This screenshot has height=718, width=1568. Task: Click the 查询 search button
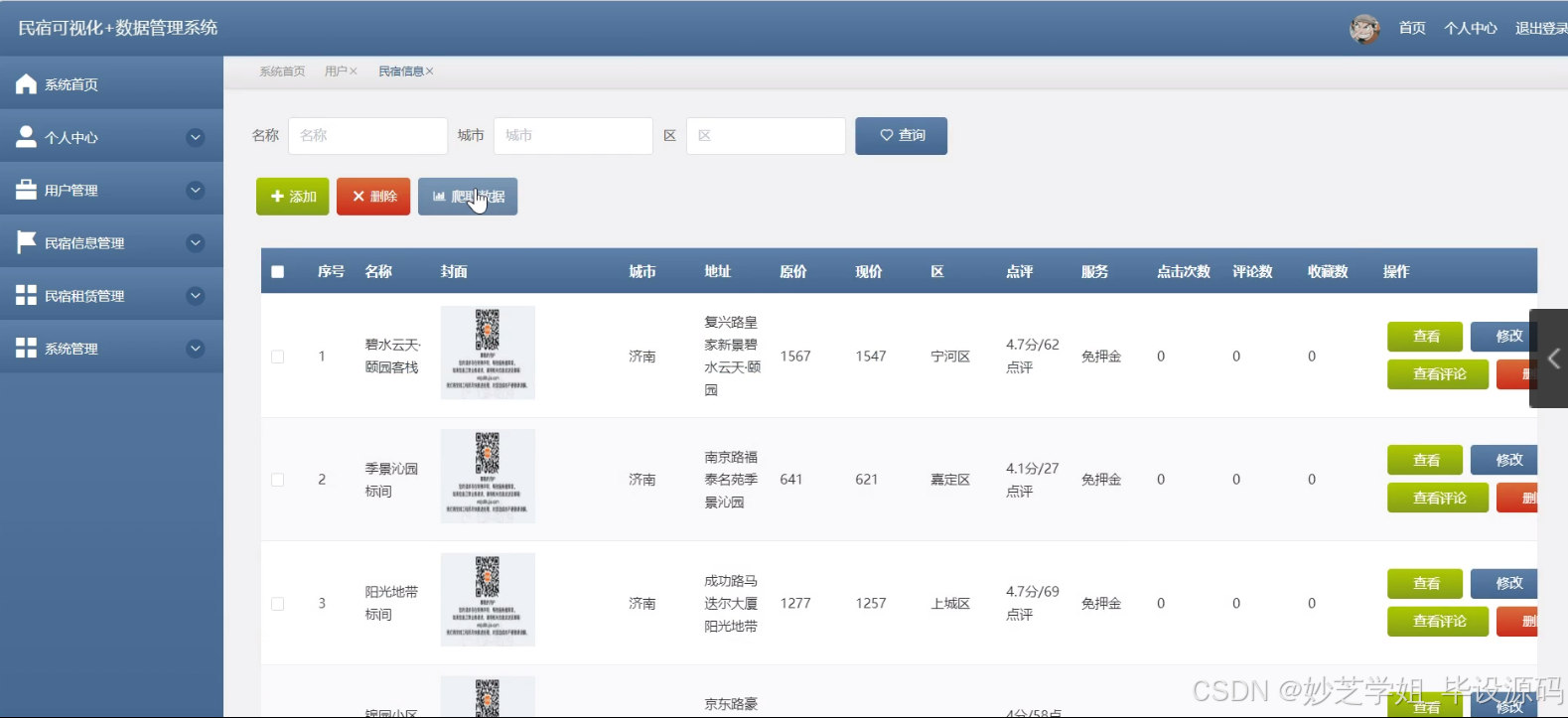pyautogui.click(x=901, y=136)
